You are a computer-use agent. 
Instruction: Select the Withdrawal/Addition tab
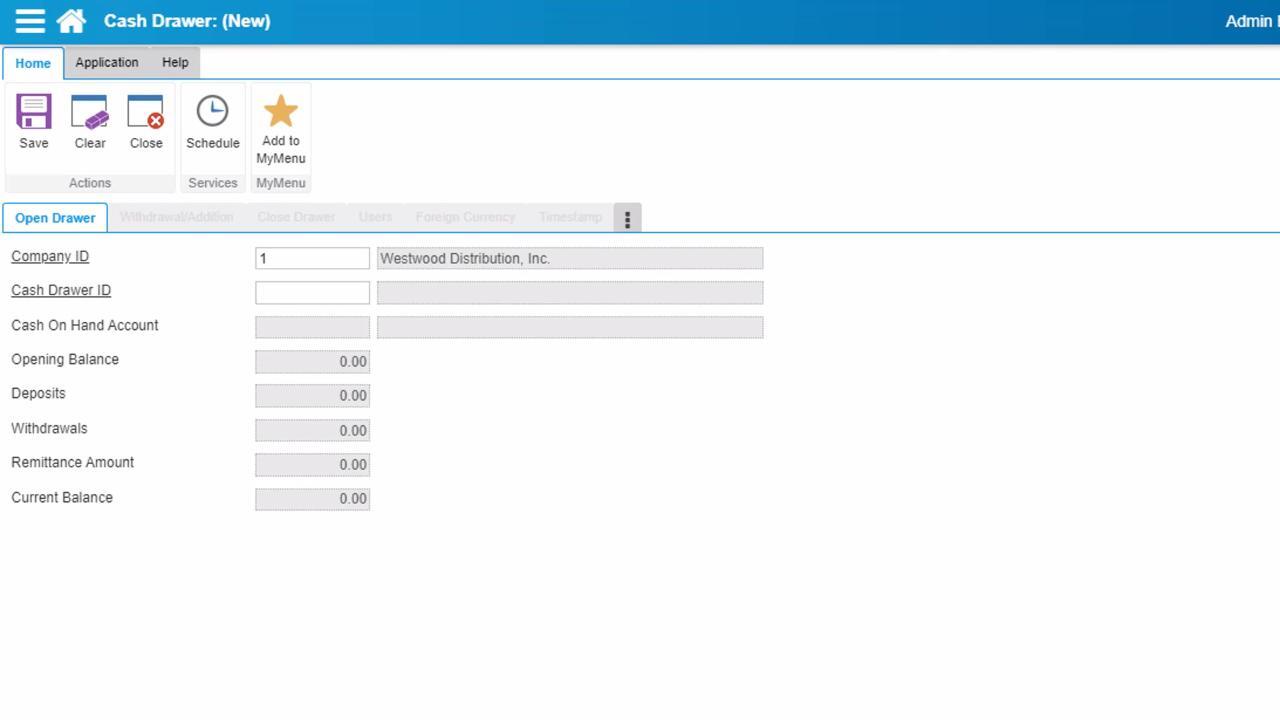coord(176,217)
